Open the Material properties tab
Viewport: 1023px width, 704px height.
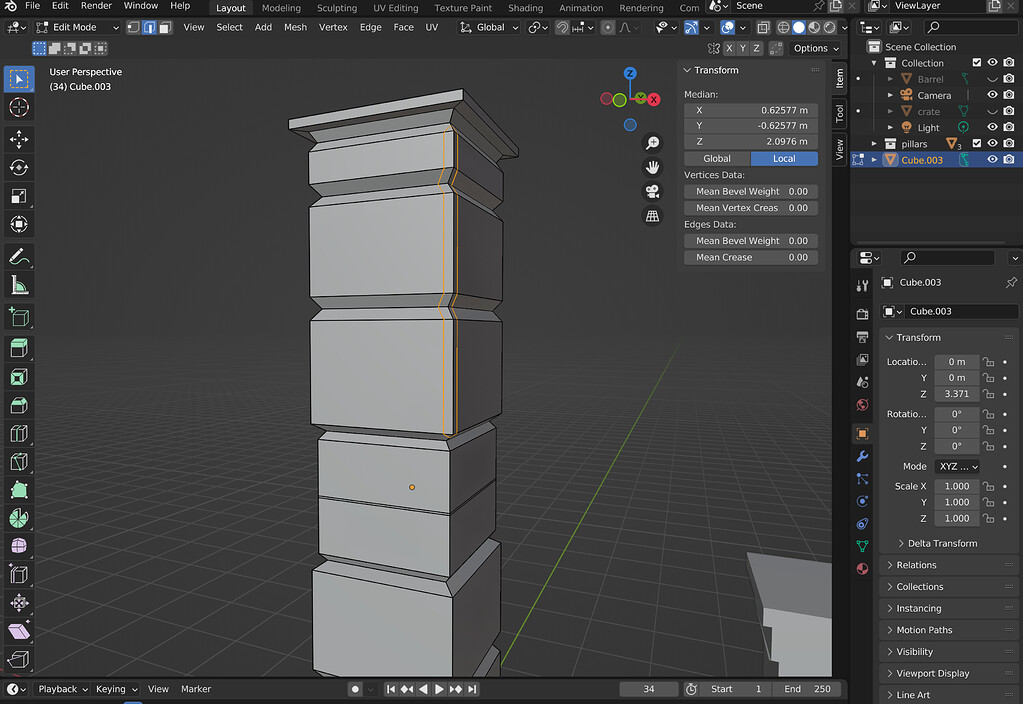click(862, 568)
